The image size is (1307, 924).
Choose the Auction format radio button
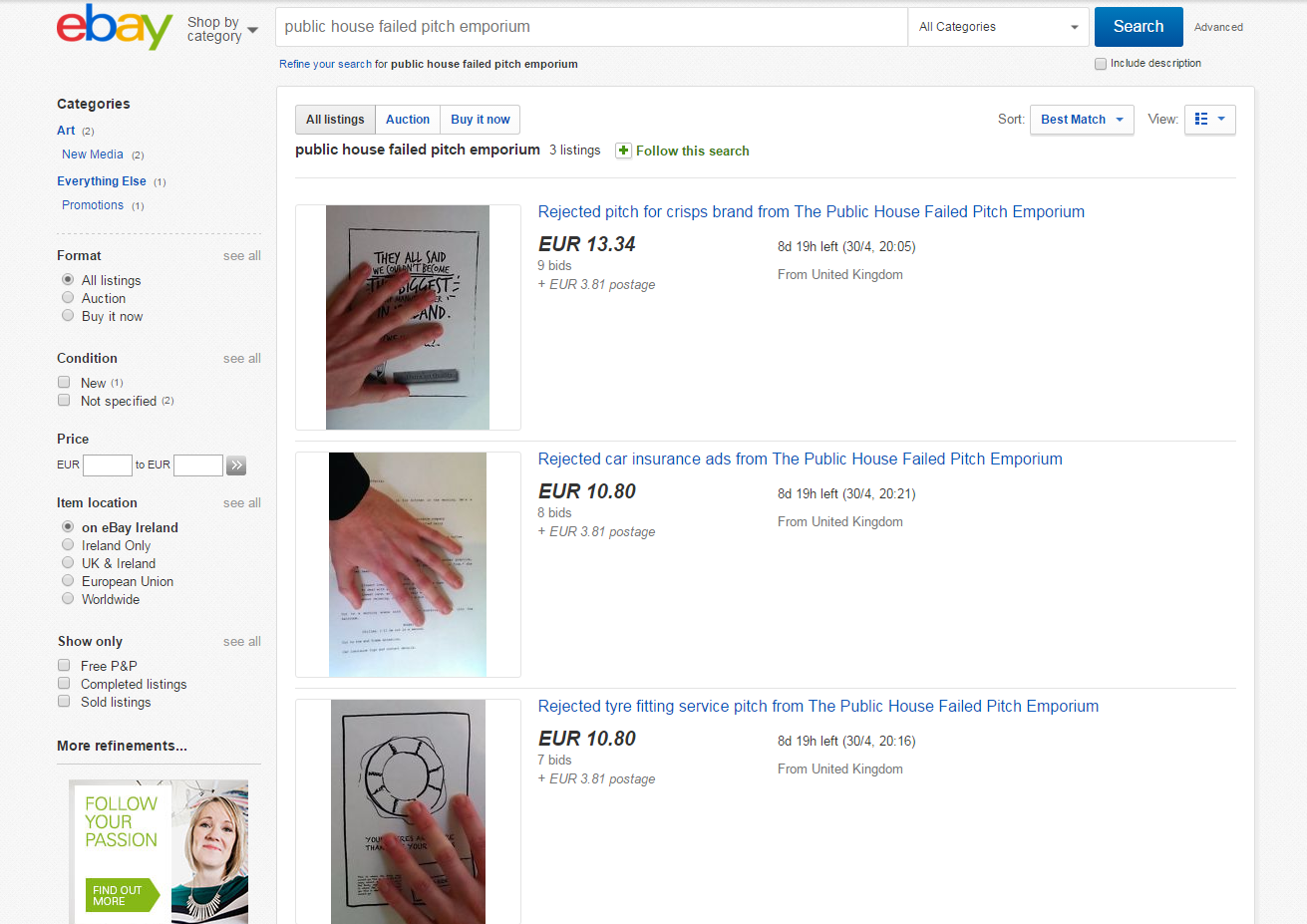point(68,298)
